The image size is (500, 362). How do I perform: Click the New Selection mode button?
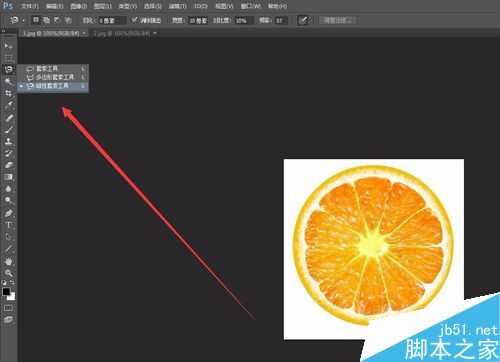[36, 20]
